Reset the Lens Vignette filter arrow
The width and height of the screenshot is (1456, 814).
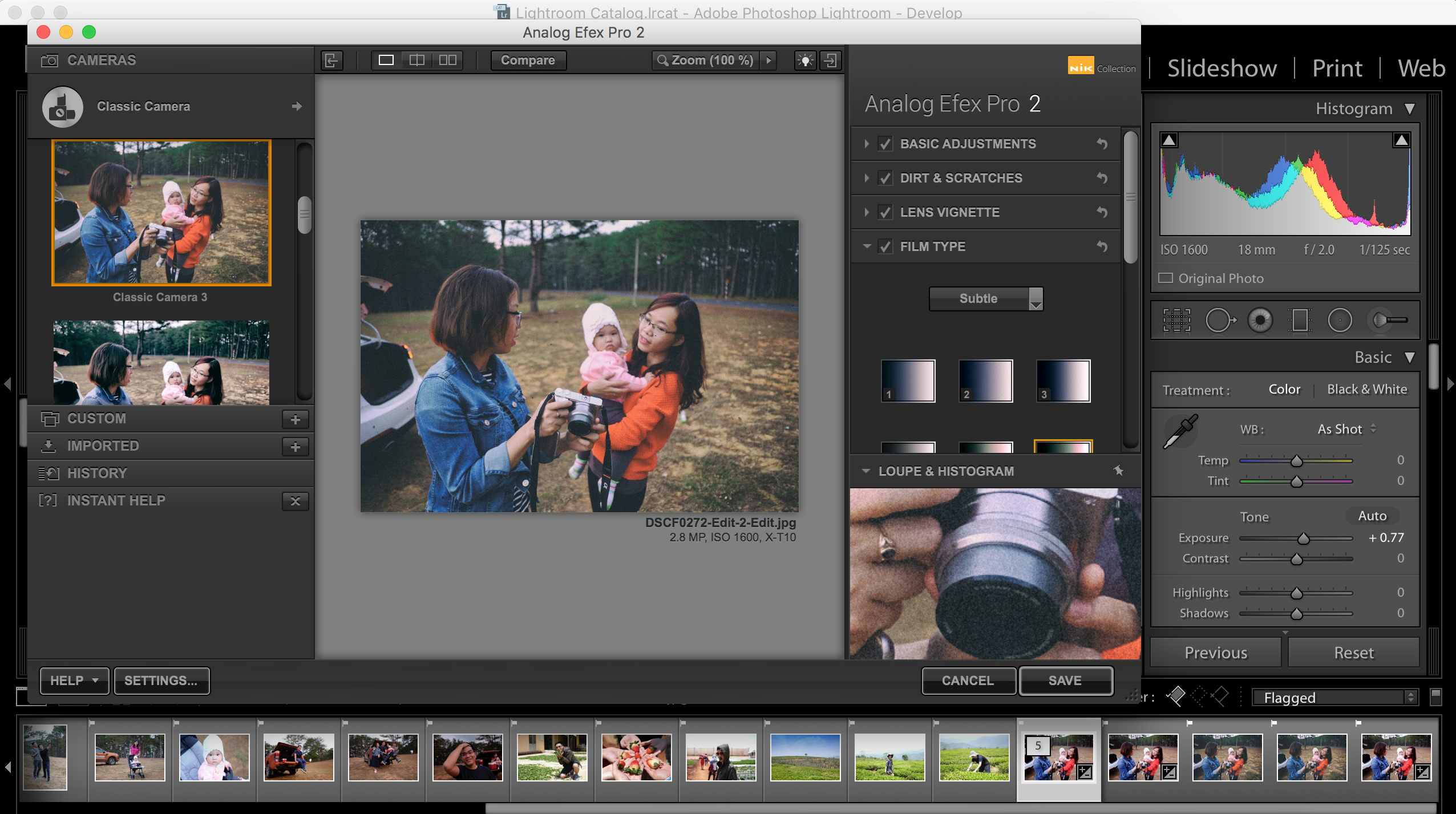coord(1102,212)
